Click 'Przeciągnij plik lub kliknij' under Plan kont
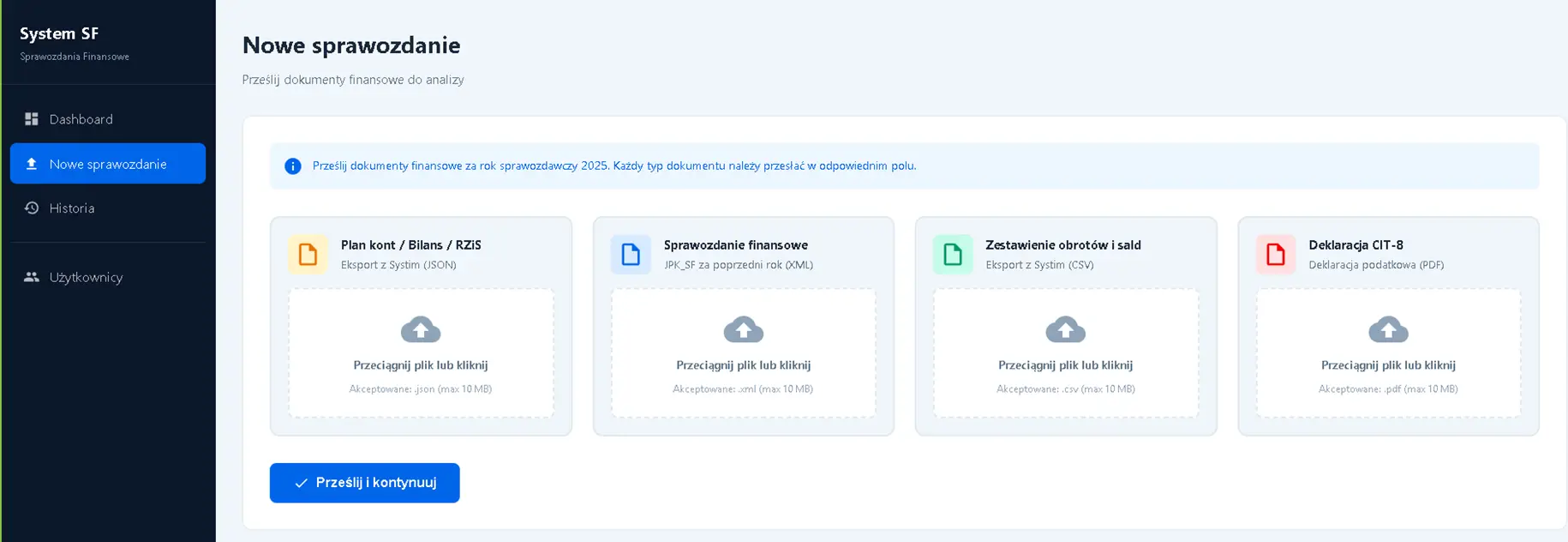Screen dimensions: 1568x542 tap(421, 365)
